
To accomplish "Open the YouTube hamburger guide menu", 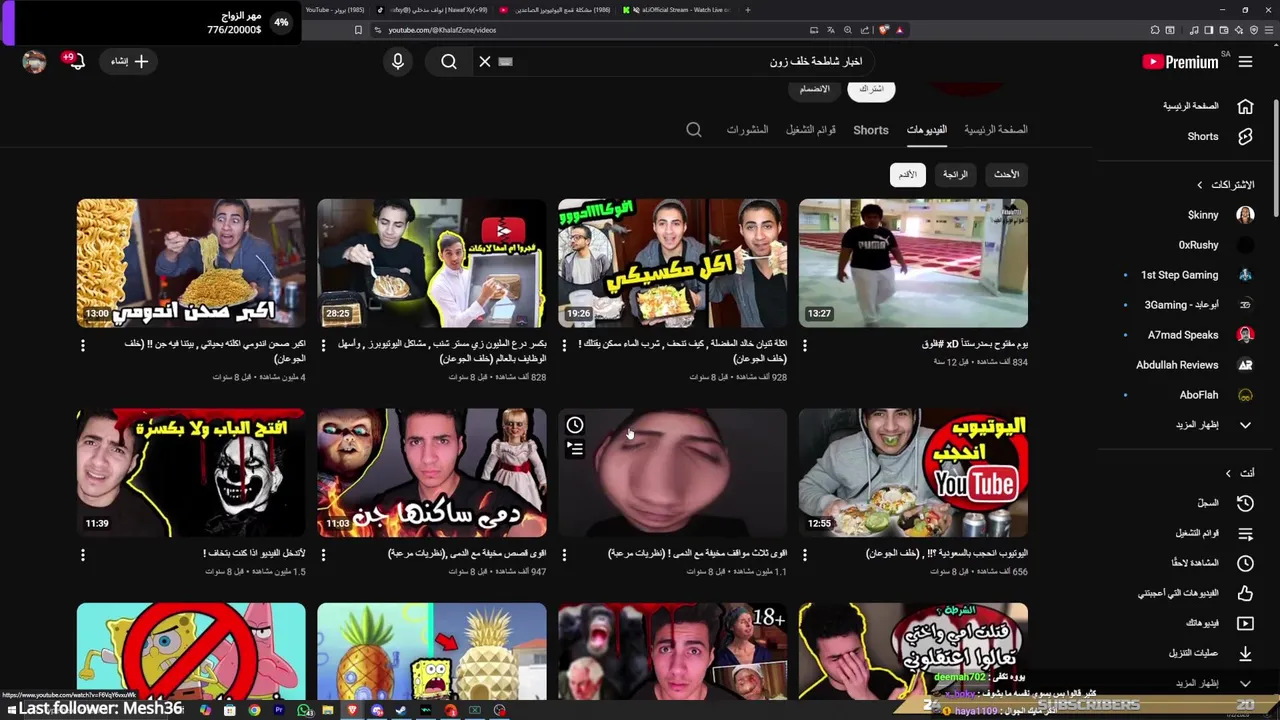I will [x=1245, y=62].
